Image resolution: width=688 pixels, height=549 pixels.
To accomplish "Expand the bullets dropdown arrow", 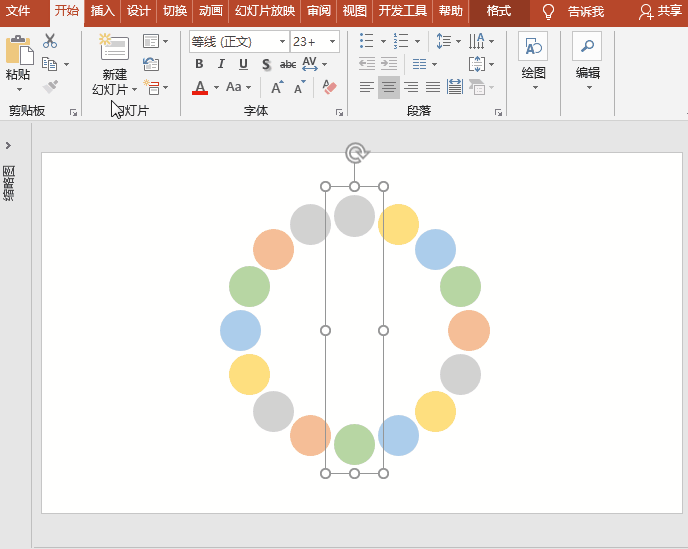I will coord(383,41).
